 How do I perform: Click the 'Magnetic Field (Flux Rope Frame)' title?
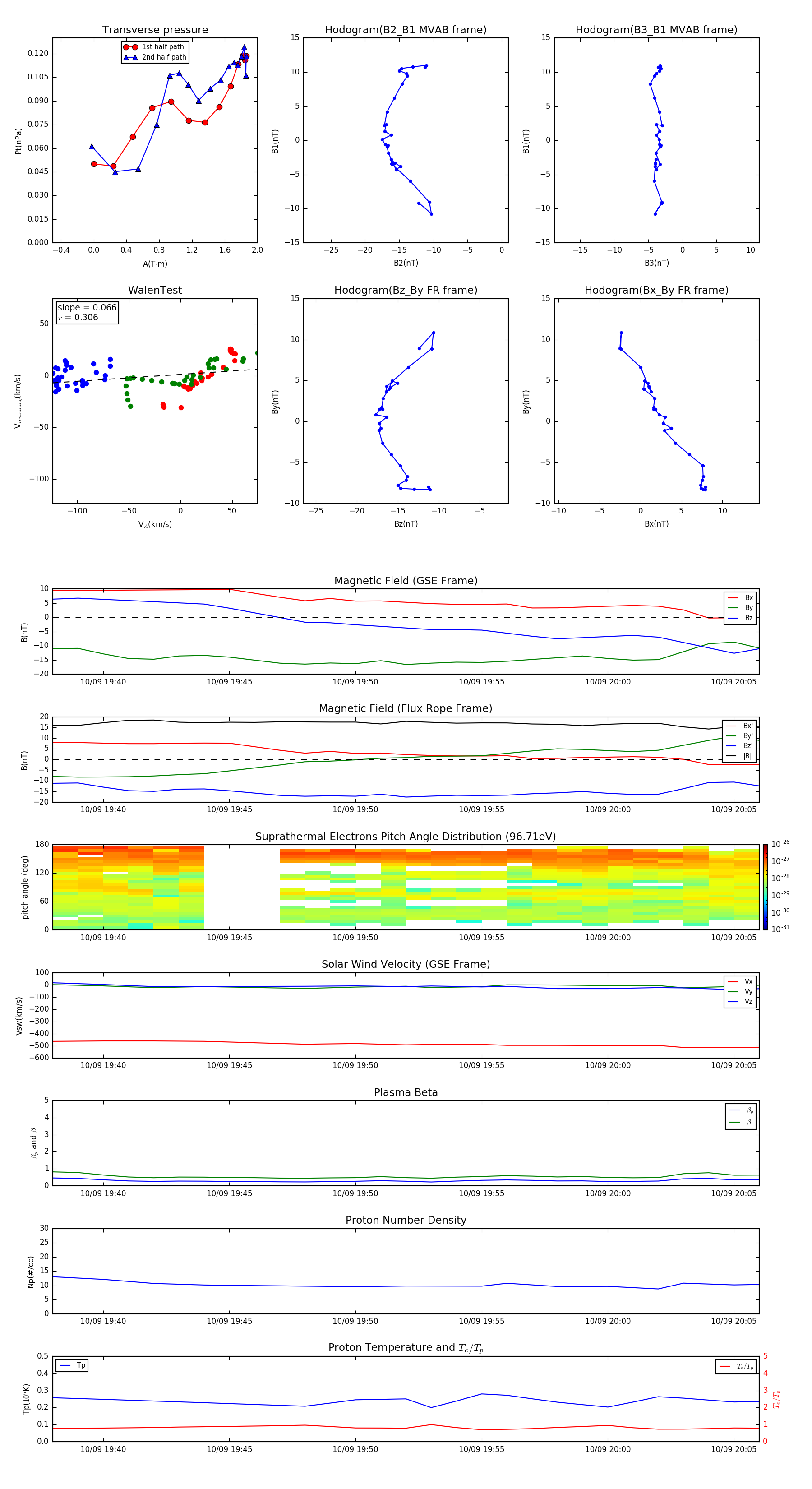pyautogui.click(x=406, y=709)
